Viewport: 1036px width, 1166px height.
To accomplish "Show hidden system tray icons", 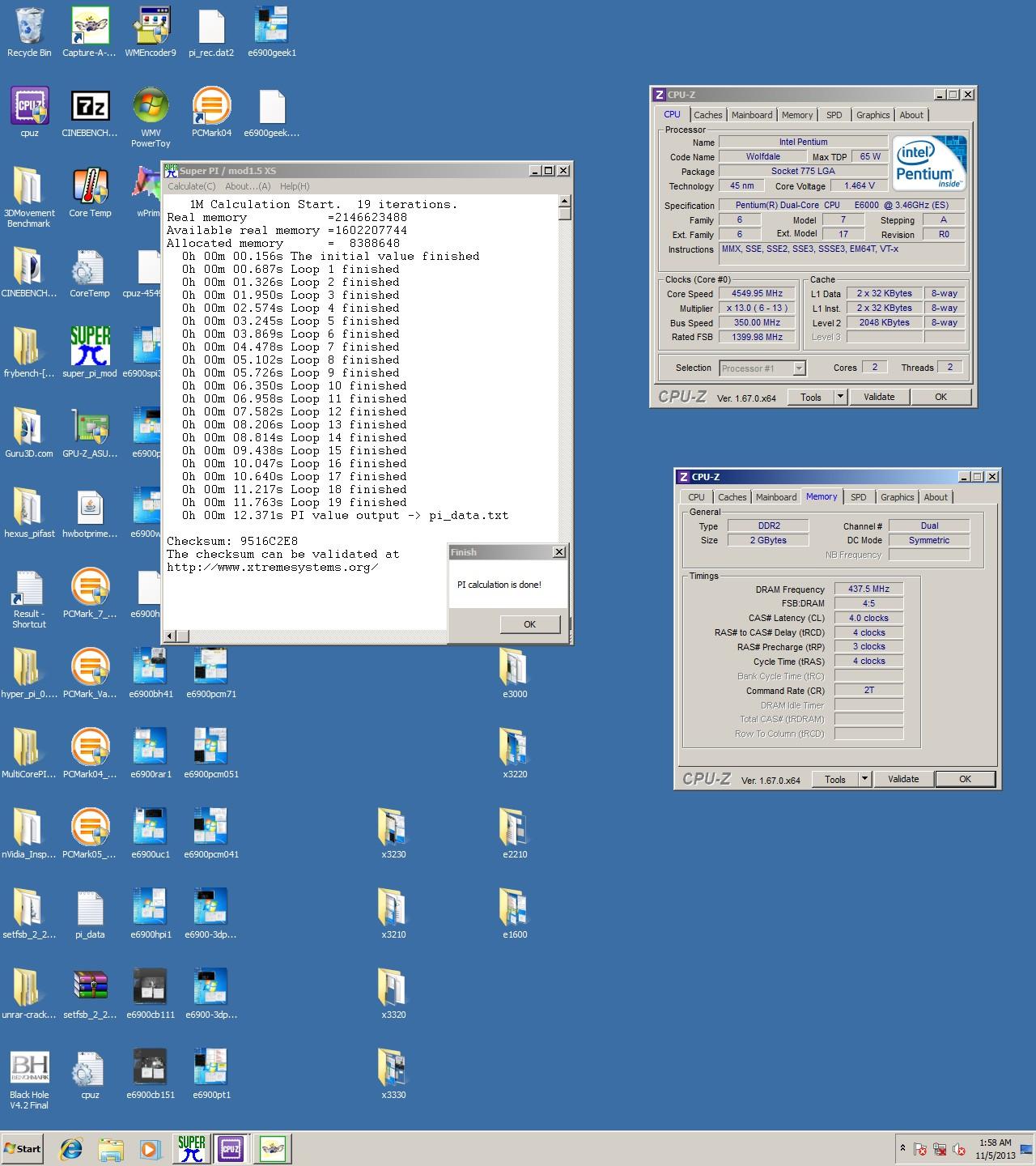I will point(902,1148).
